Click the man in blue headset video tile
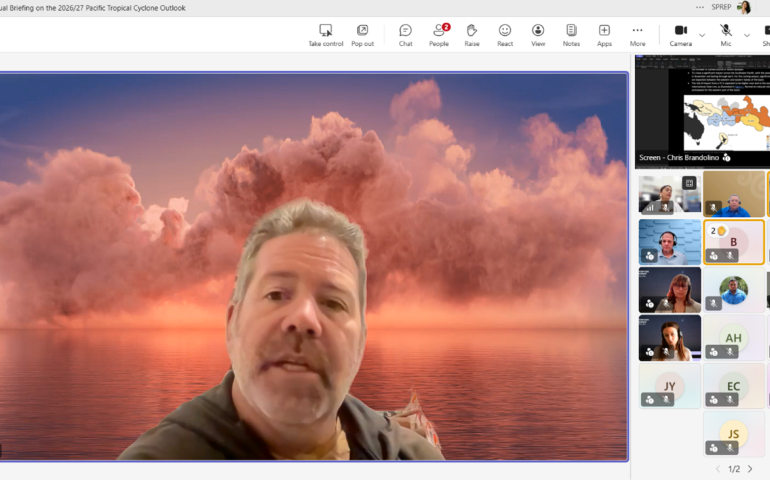Viewport: 770px width, 480px height. [x=670, y=242]
